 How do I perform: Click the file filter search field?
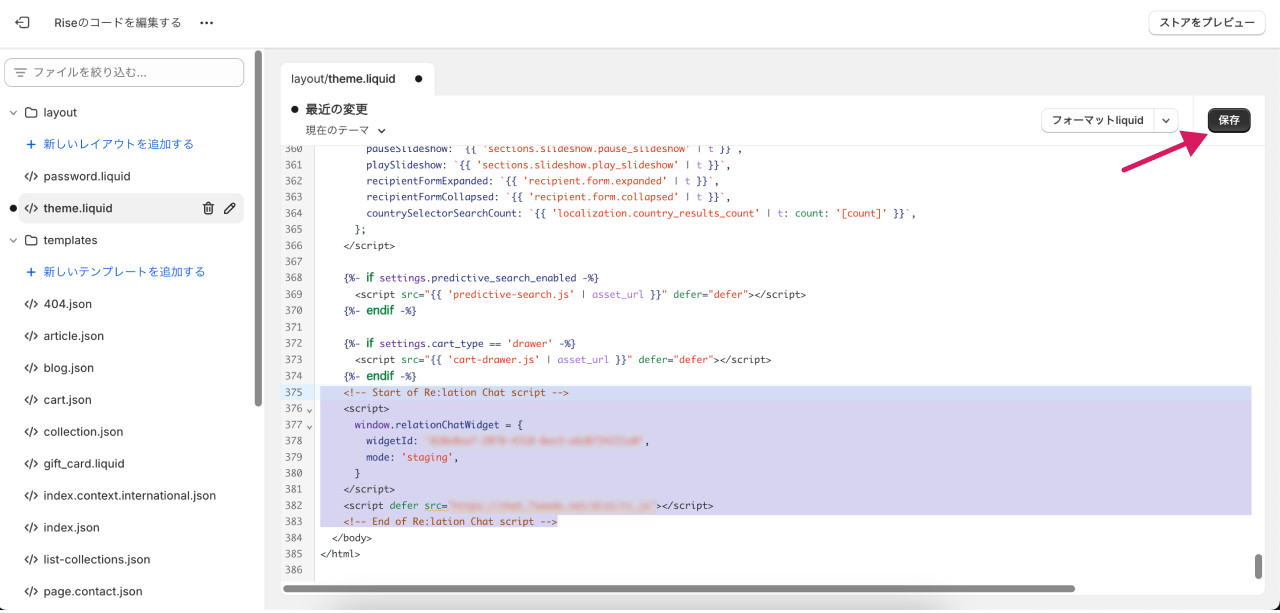point(124,72)
